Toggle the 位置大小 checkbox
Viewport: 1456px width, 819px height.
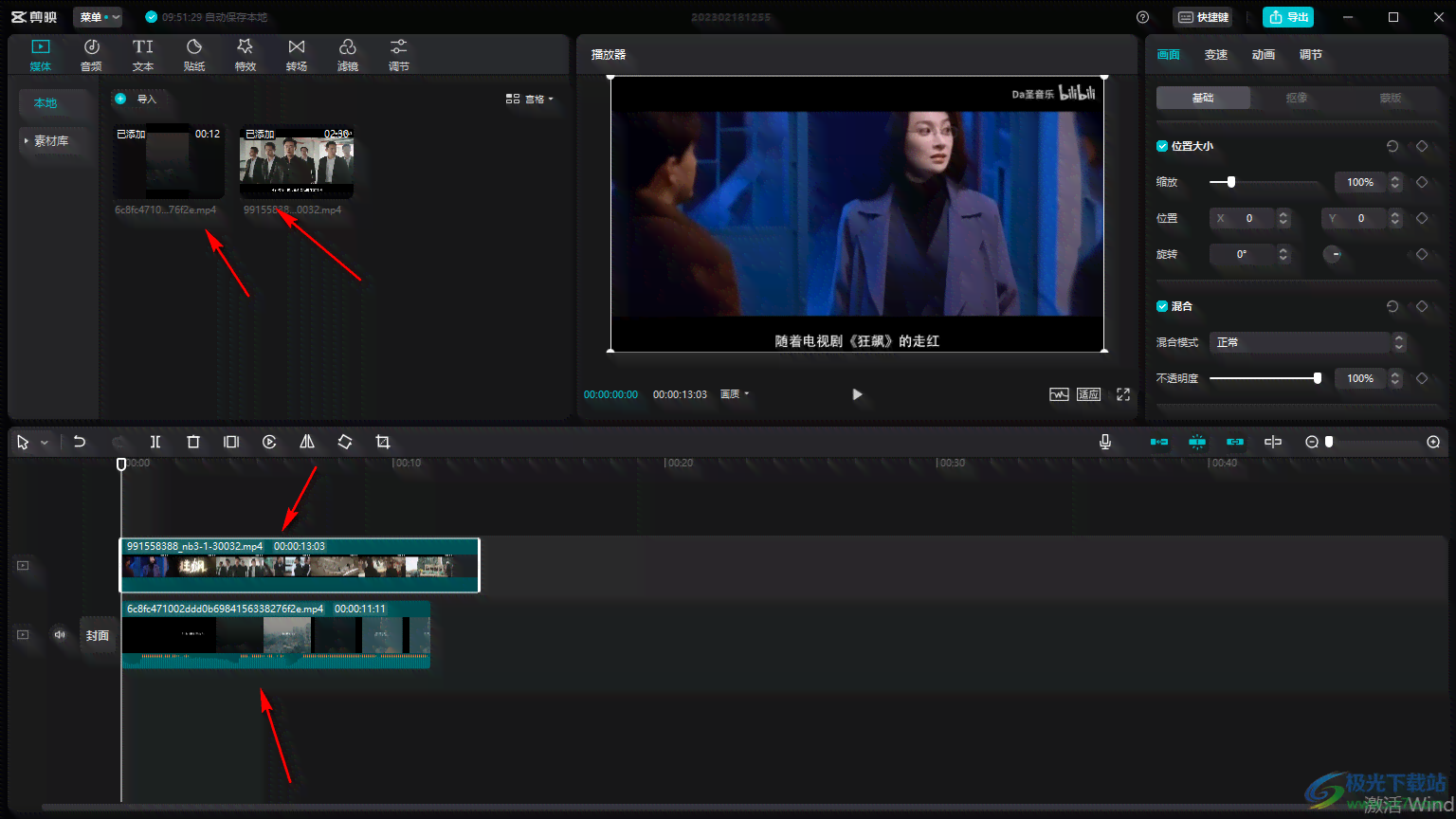coord(1162,146)
